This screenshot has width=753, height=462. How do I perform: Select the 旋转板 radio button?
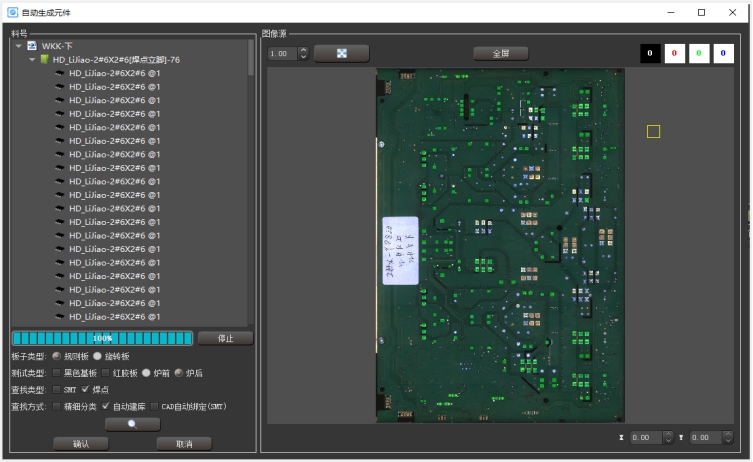pos(97,356)
